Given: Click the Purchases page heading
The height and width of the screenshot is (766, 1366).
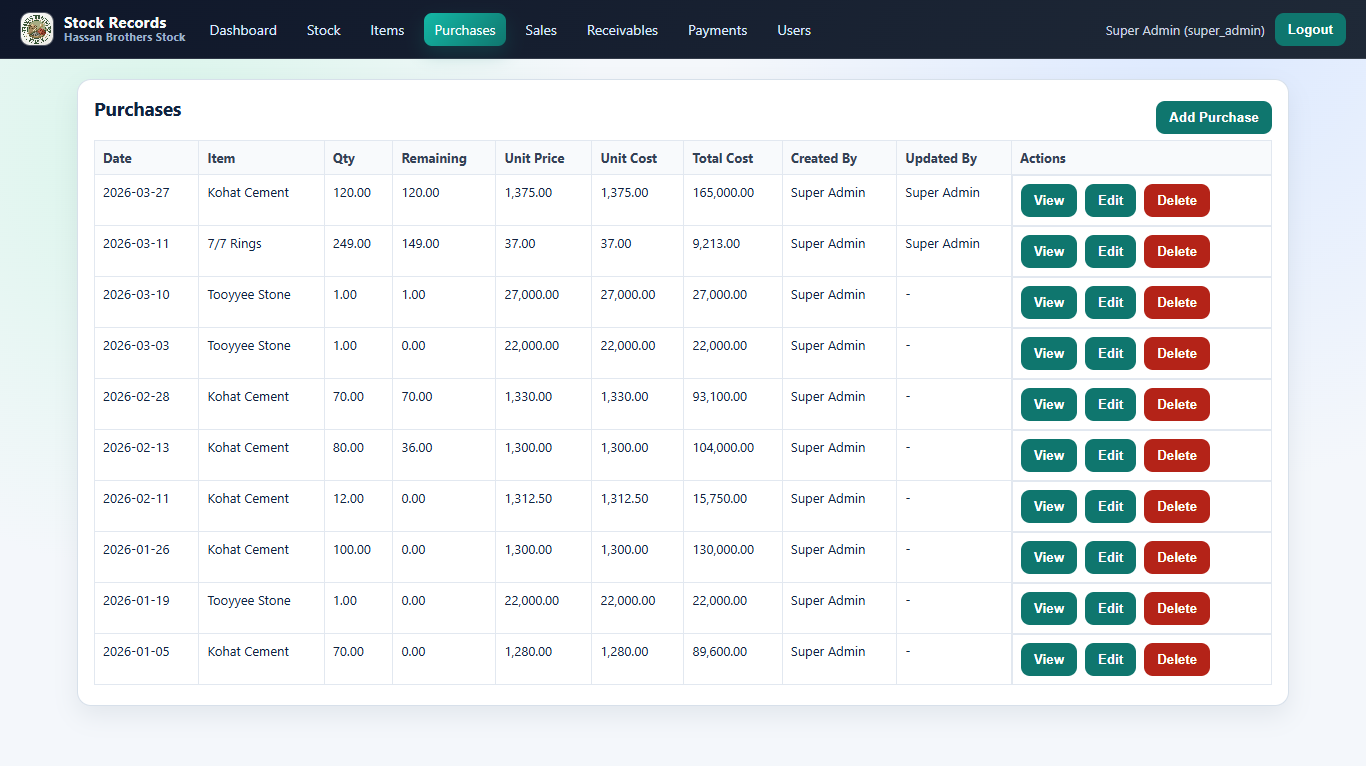Looking at the screenshot, I should [x=138, y=110].
